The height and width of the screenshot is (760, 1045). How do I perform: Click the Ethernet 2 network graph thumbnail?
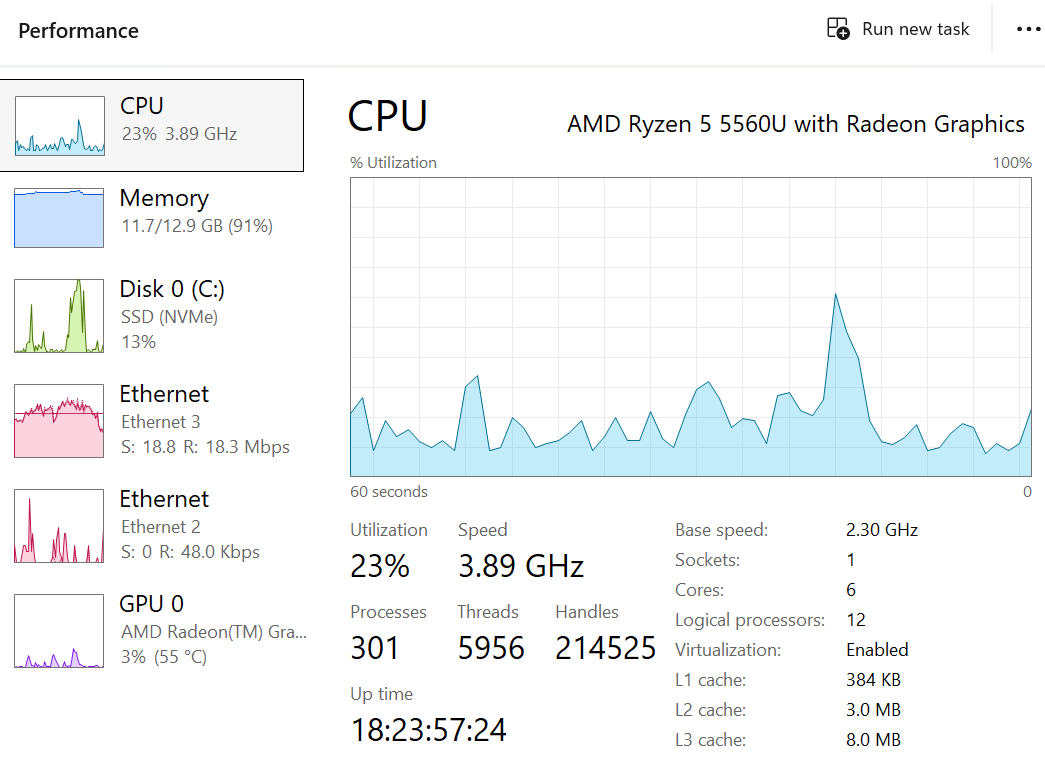coord(60,526)
